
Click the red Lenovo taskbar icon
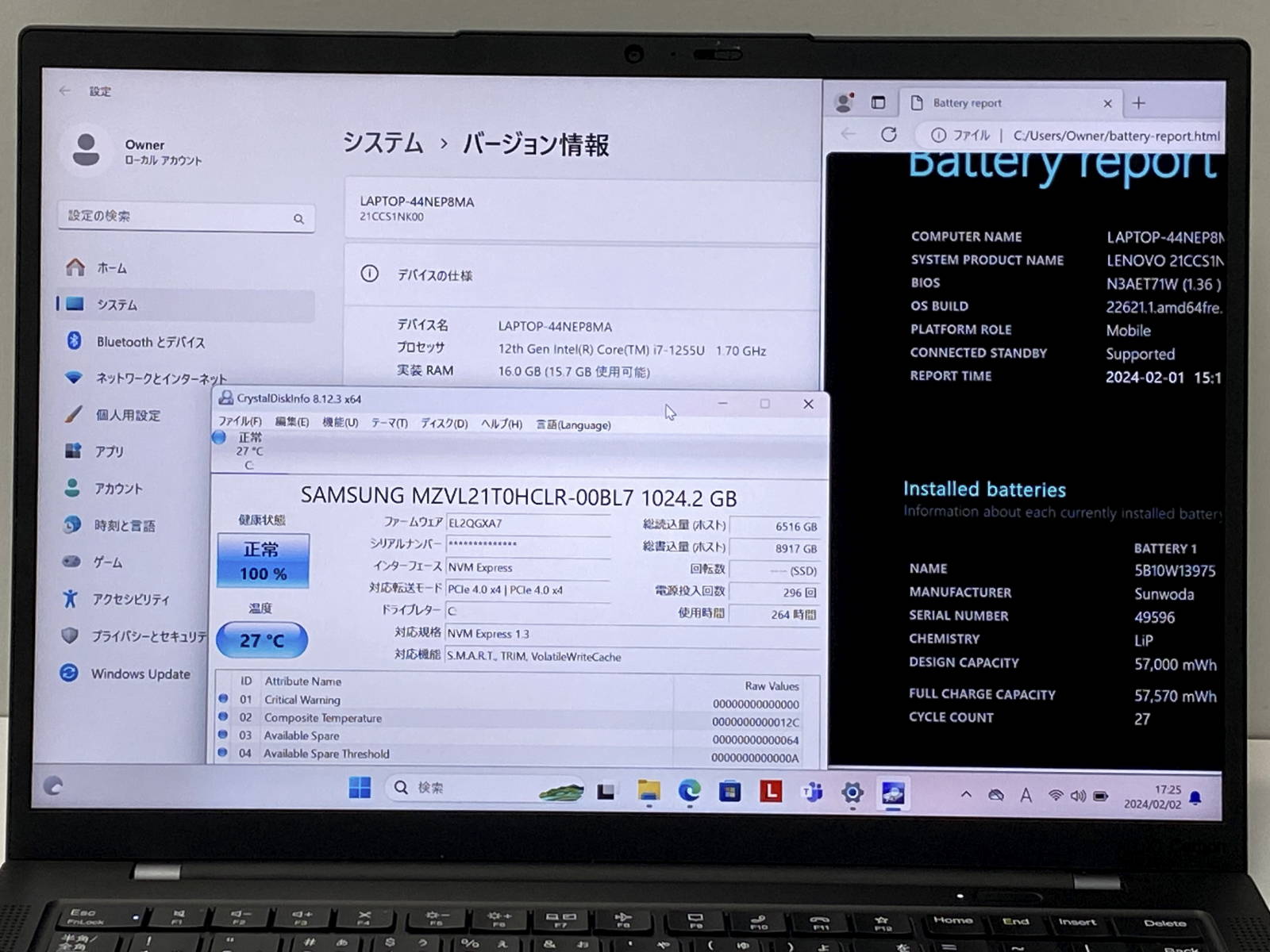tap(770, 791)
